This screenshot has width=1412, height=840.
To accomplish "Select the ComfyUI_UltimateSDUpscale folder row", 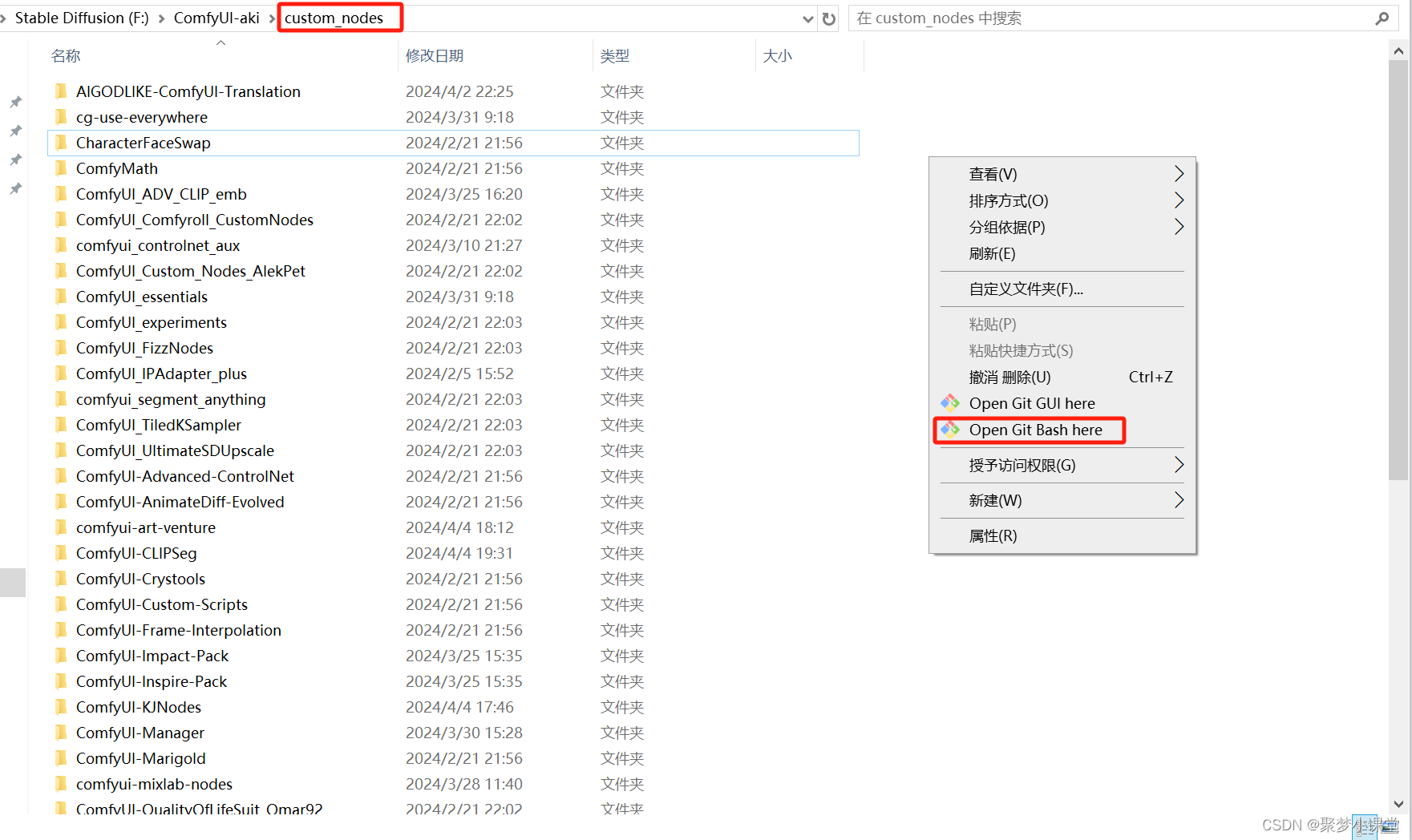I will (453, 450).
